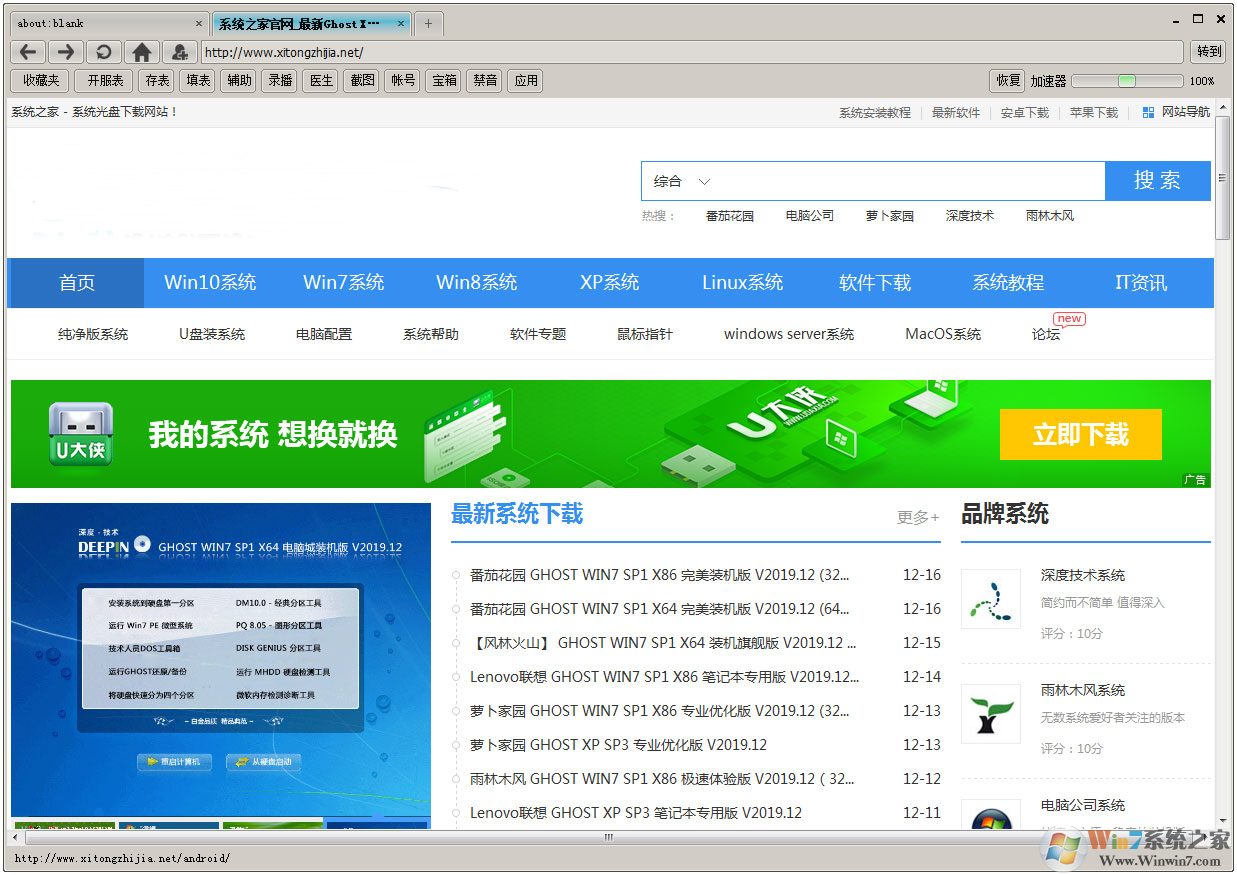This screenshot has height=875, width=1237.
Task: Open the 截图 (screenshot) tool
Action: 361,81
